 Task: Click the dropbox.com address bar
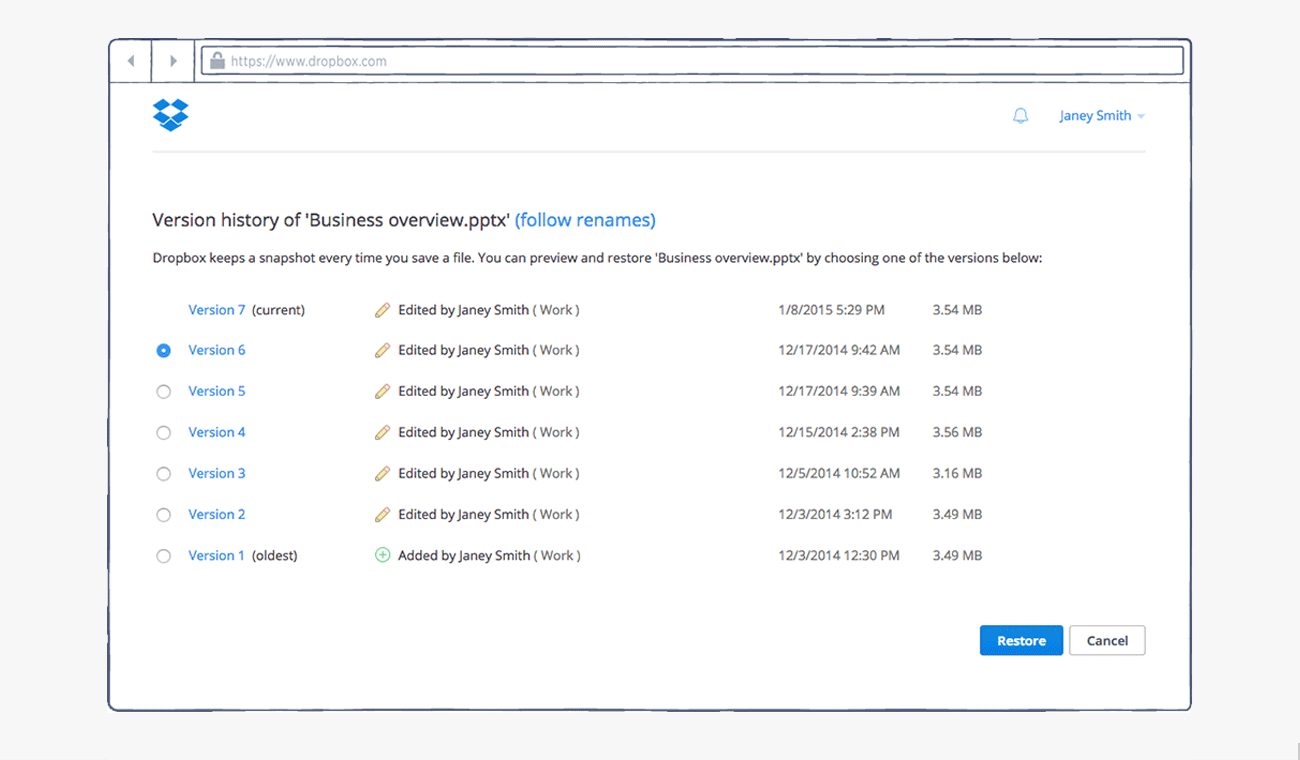coord(700,61)
